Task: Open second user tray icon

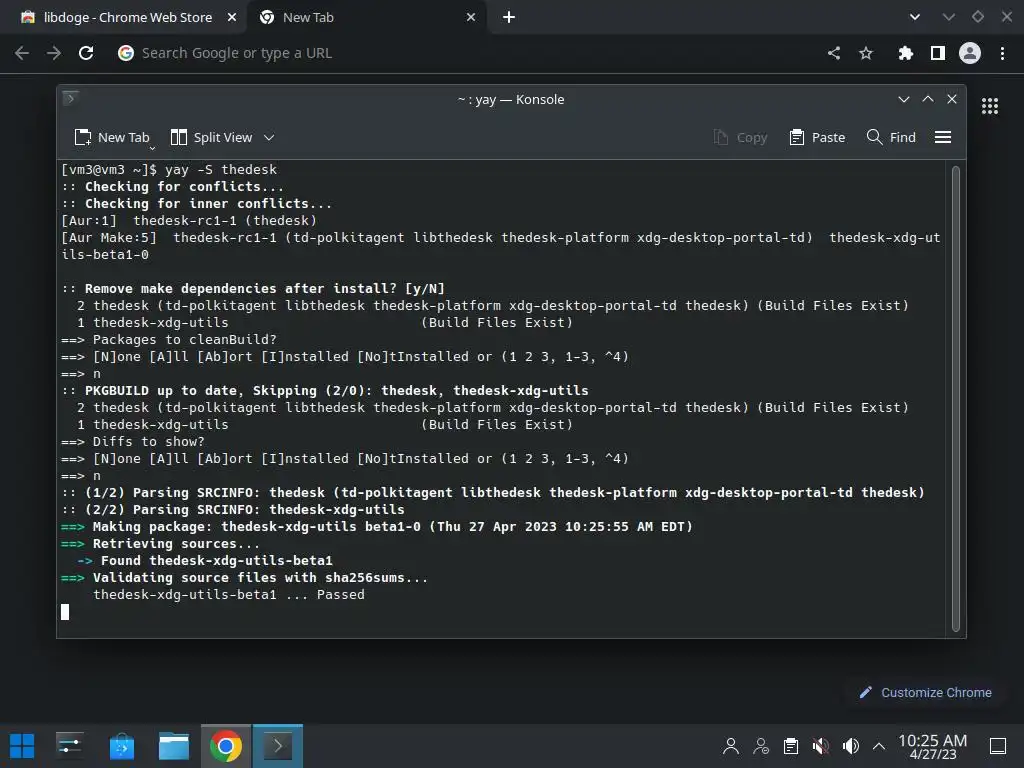Action: coord(761,746)
